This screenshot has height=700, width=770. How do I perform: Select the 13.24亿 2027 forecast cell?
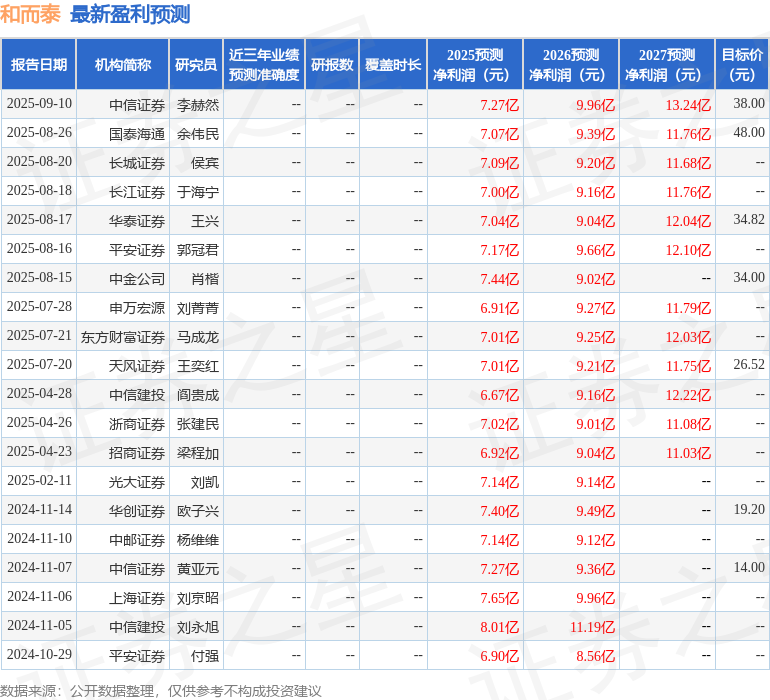tap(688, 105)
